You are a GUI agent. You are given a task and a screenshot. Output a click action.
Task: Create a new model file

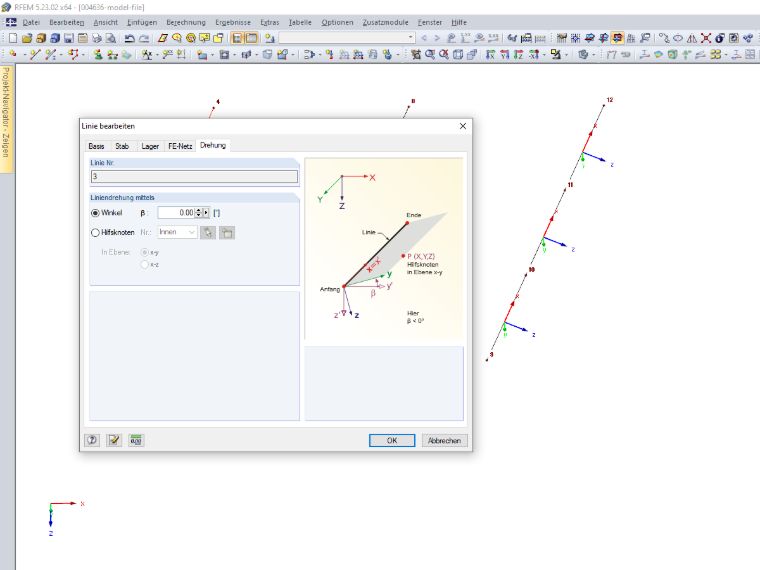pos(13,38)
